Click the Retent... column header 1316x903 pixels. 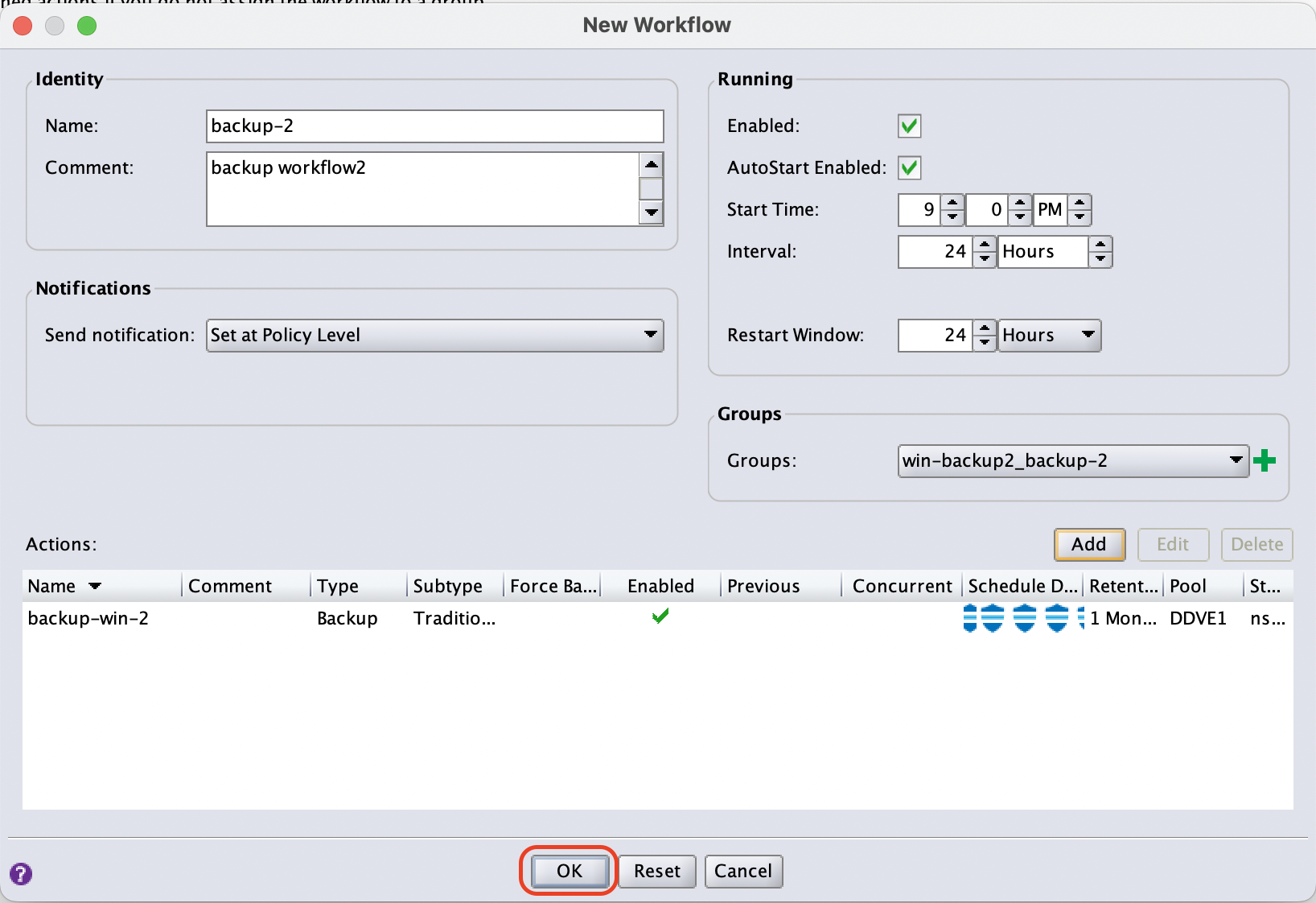[x=1124, y=586]
